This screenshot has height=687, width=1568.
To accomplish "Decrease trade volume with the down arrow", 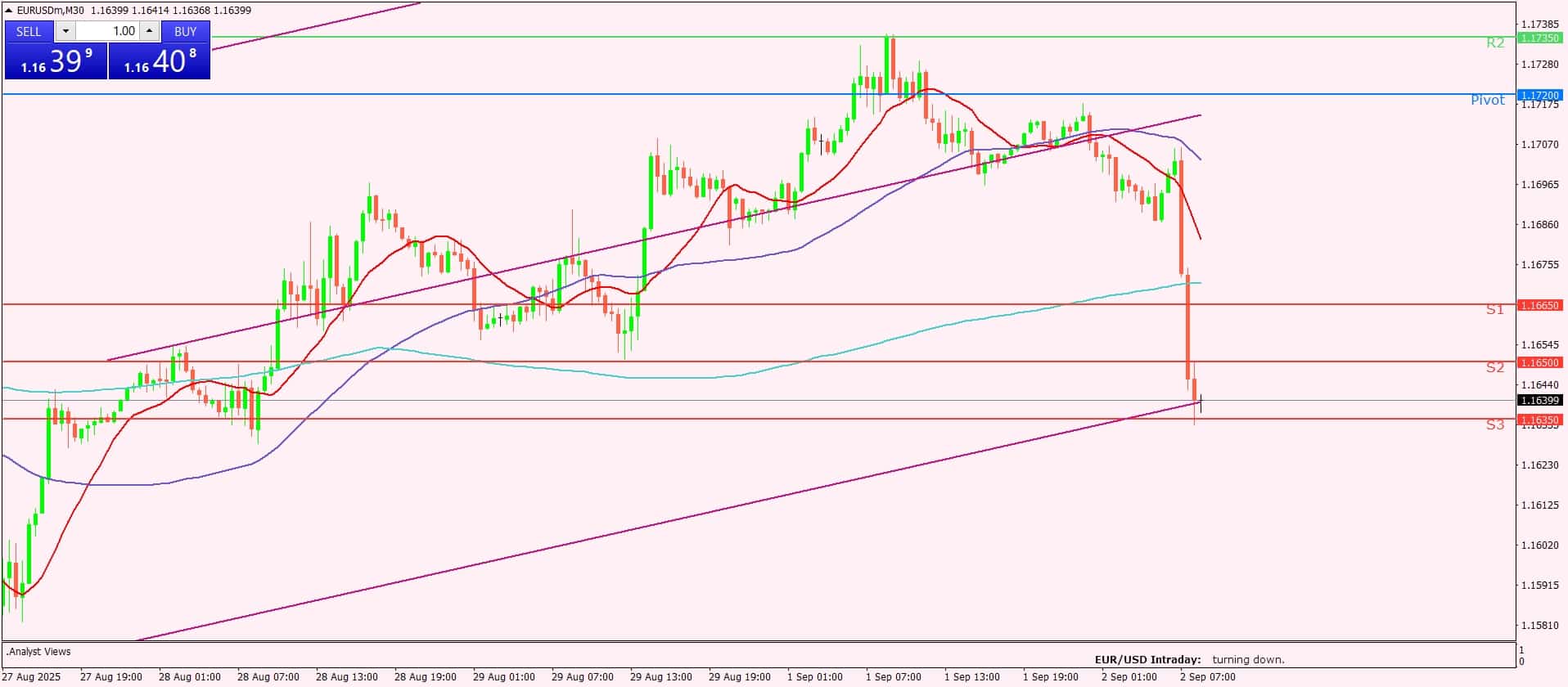I will click(65, 31).
